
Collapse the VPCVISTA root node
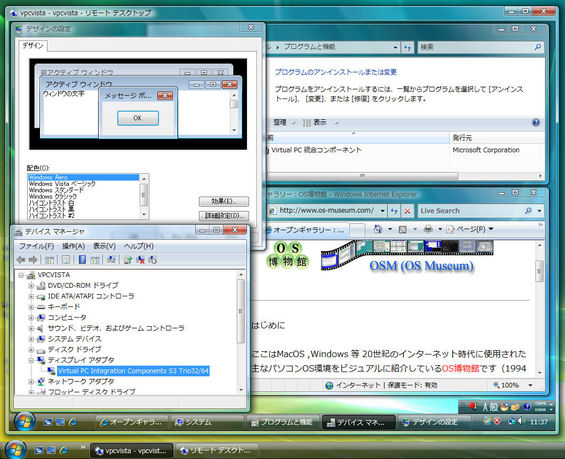click(21, 275)
